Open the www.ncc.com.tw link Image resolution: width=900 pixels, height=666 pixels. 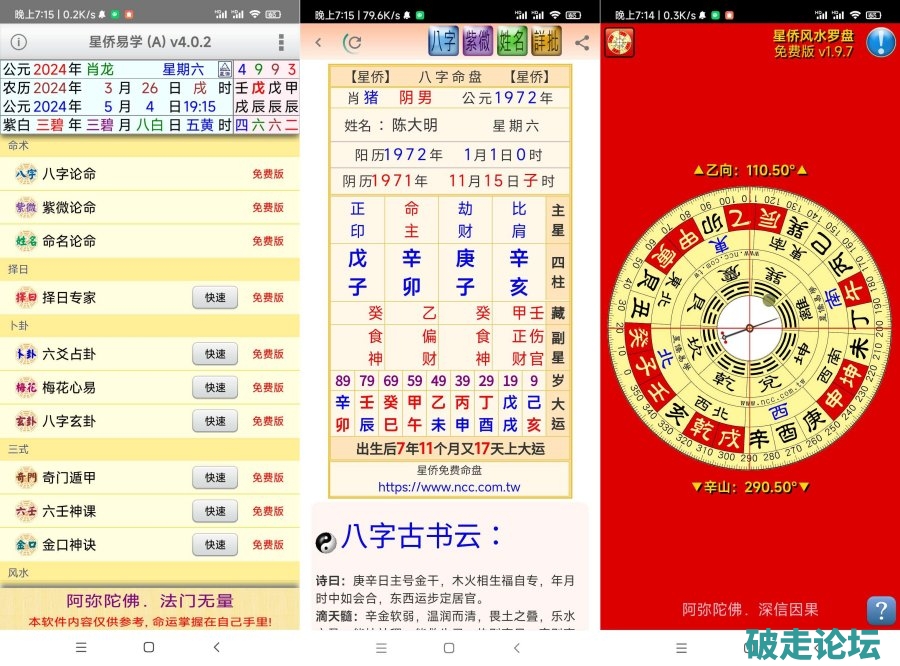(x=449, y=487)
